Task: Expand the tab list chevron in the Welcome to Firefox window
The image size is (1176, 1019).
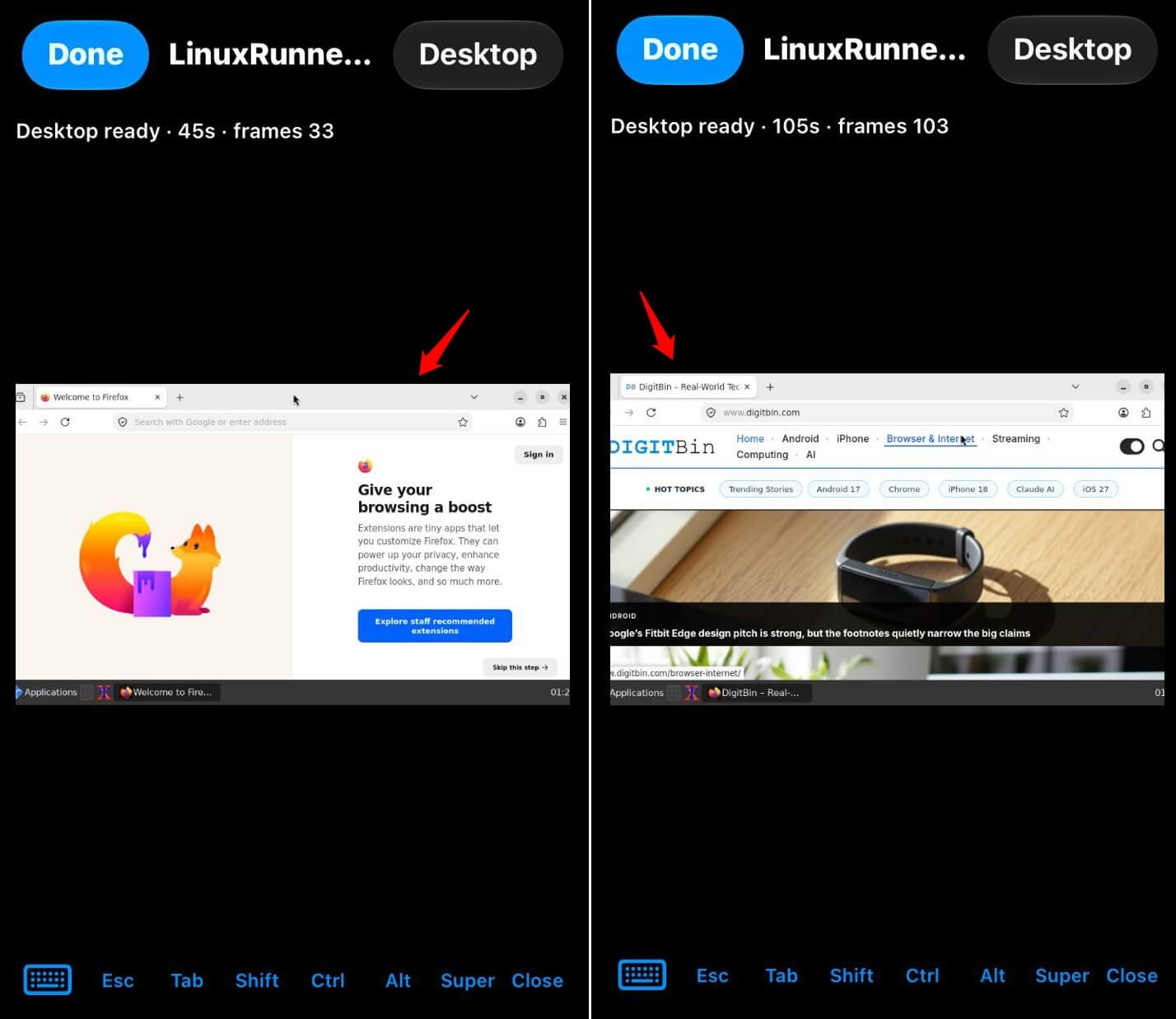Action: (474, 397)
